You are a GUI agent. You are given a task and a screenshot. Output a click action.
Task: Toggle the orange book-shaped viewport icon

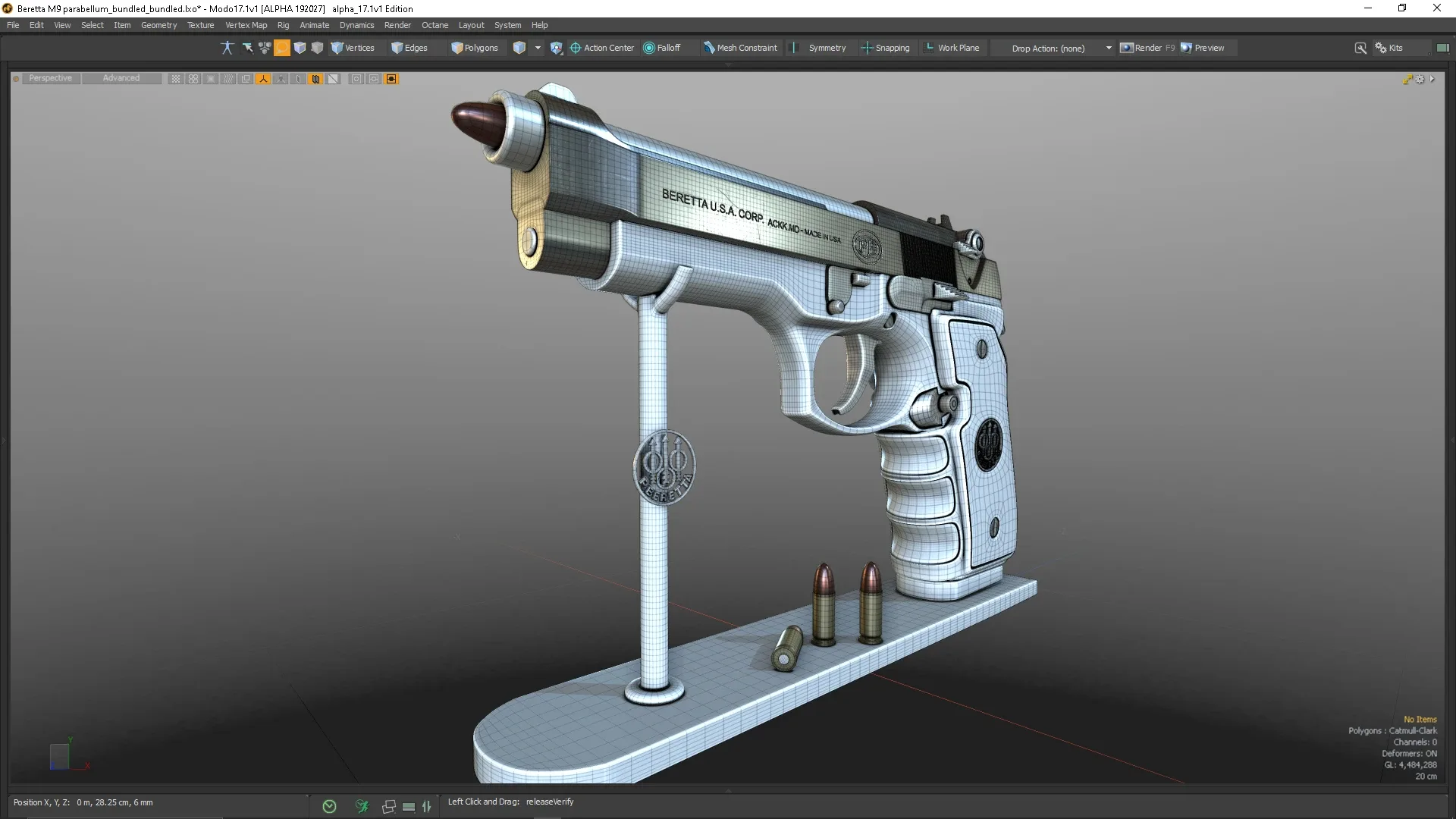315,79
